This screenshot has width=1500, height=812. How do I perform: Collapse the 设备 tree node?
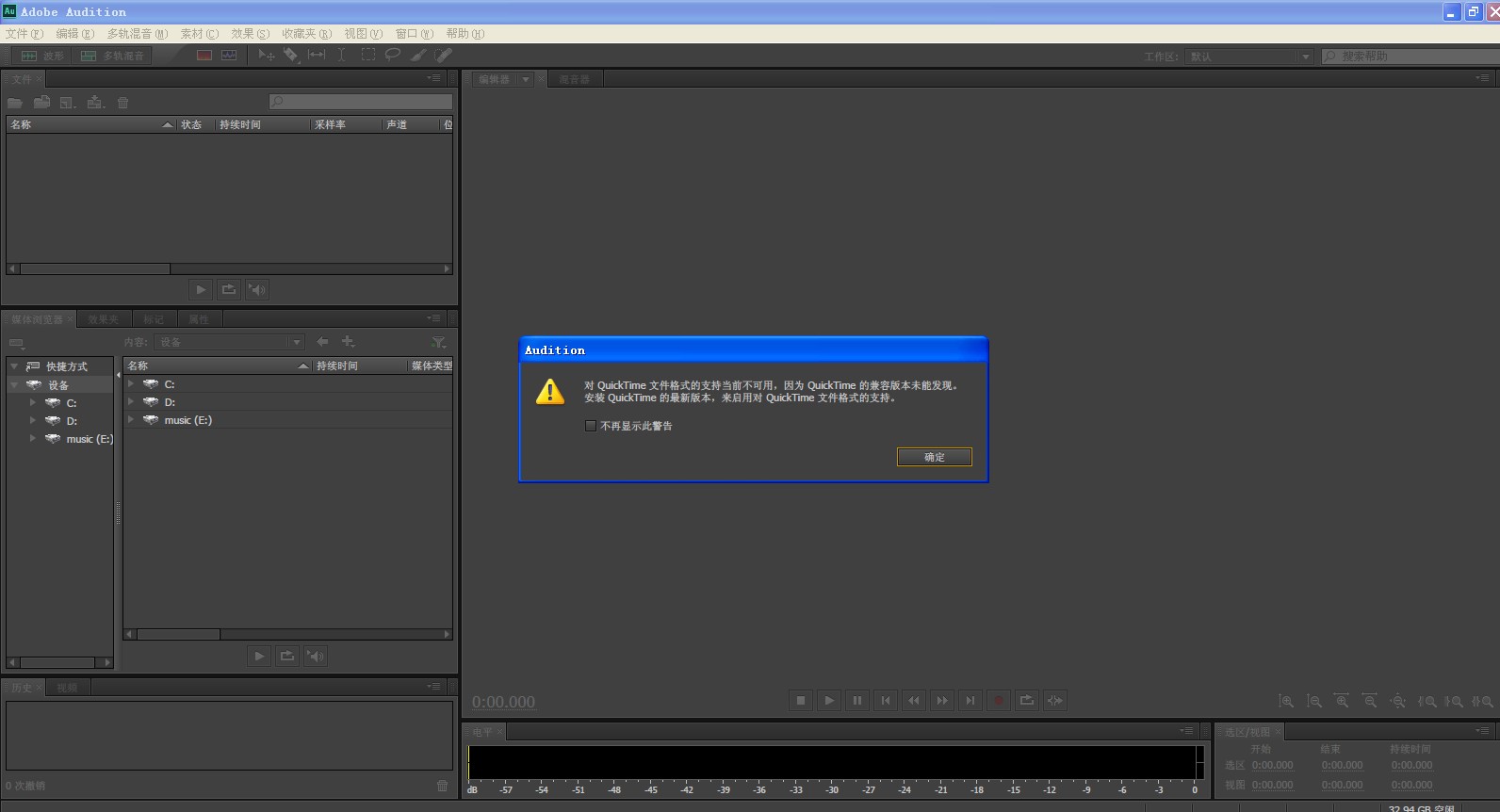(x=14, y=384)
